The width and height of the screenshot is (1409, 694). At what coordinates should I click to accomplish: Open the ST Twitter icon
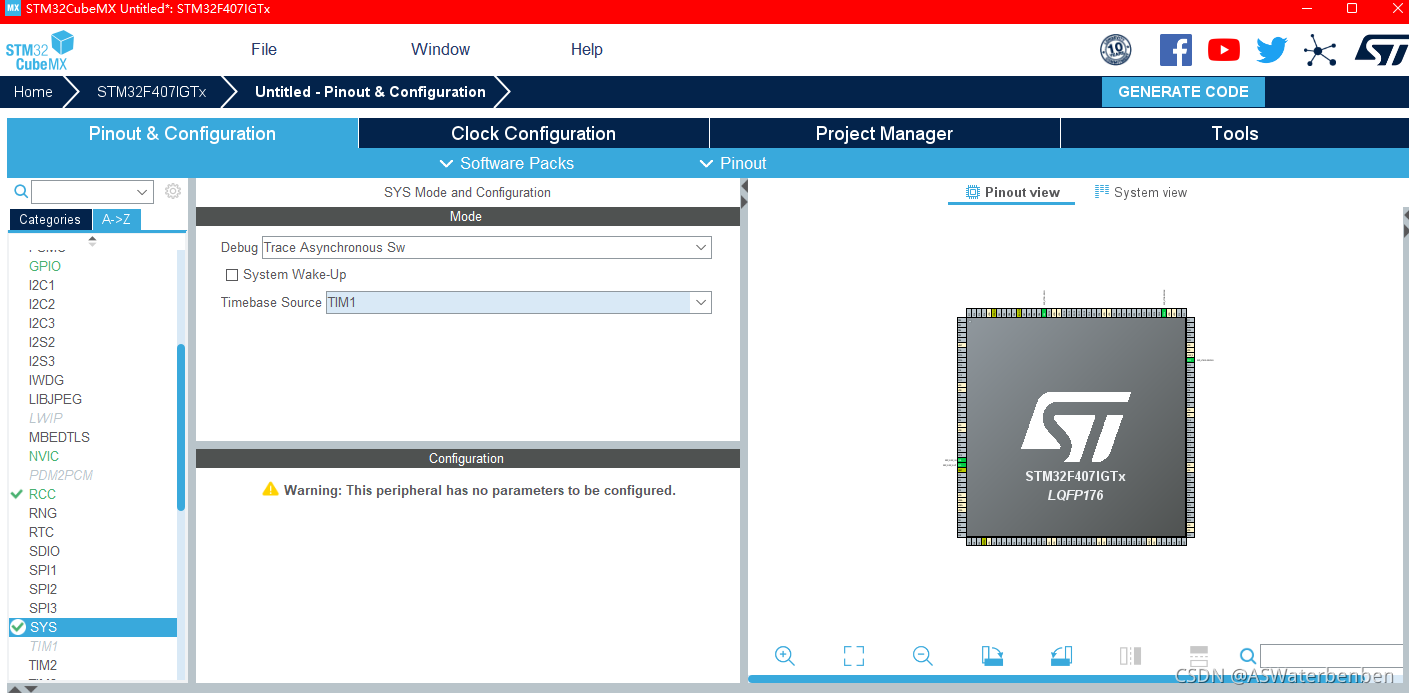click(x=1272, y=50)
